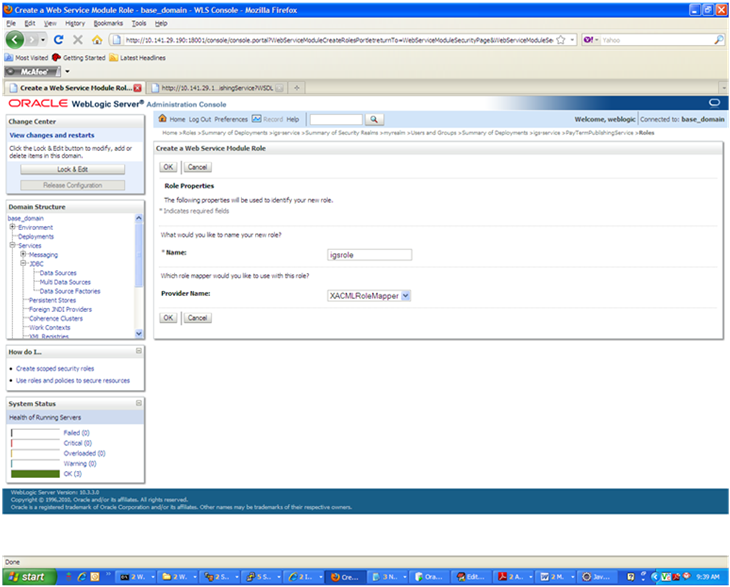Open the back/forward history dropdown arrow
Image resolution: width=730 pixels, height=587 pixels.
click(x=43, y=40)
